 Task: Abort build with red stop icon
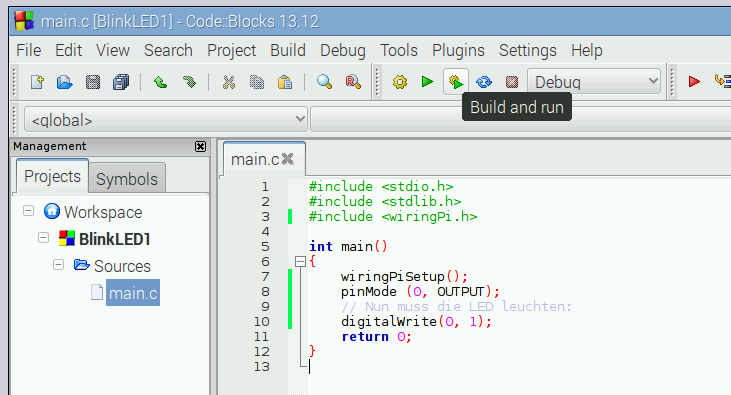(x=512, y=83)
